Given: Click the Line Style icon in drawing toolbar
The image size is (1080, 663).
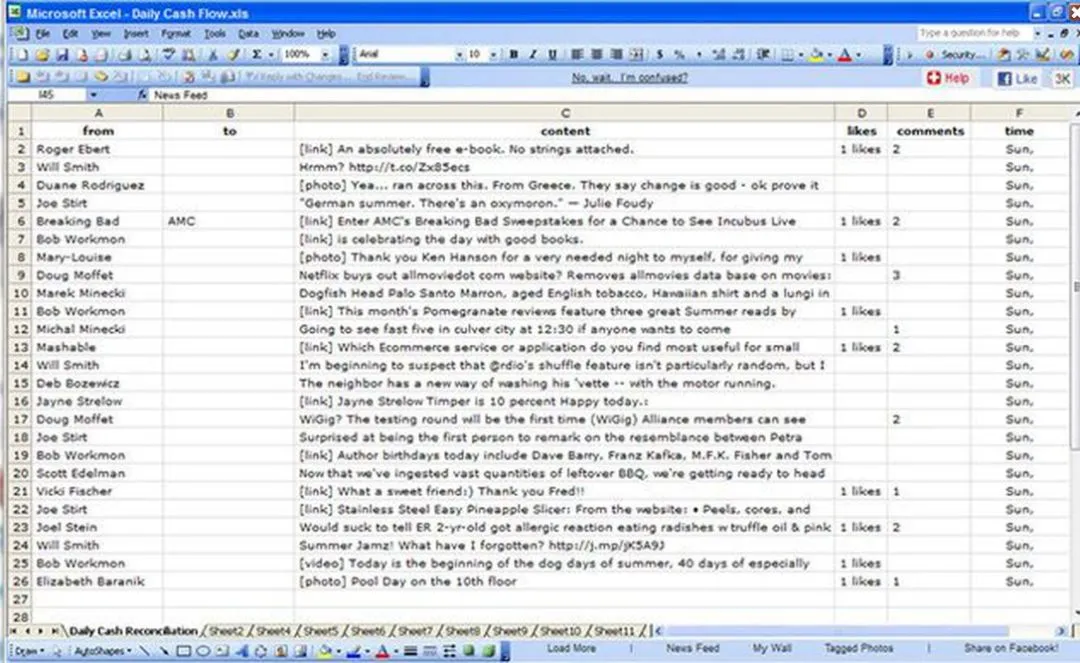Looking at the screenshot, I should [x=410, y=651].
